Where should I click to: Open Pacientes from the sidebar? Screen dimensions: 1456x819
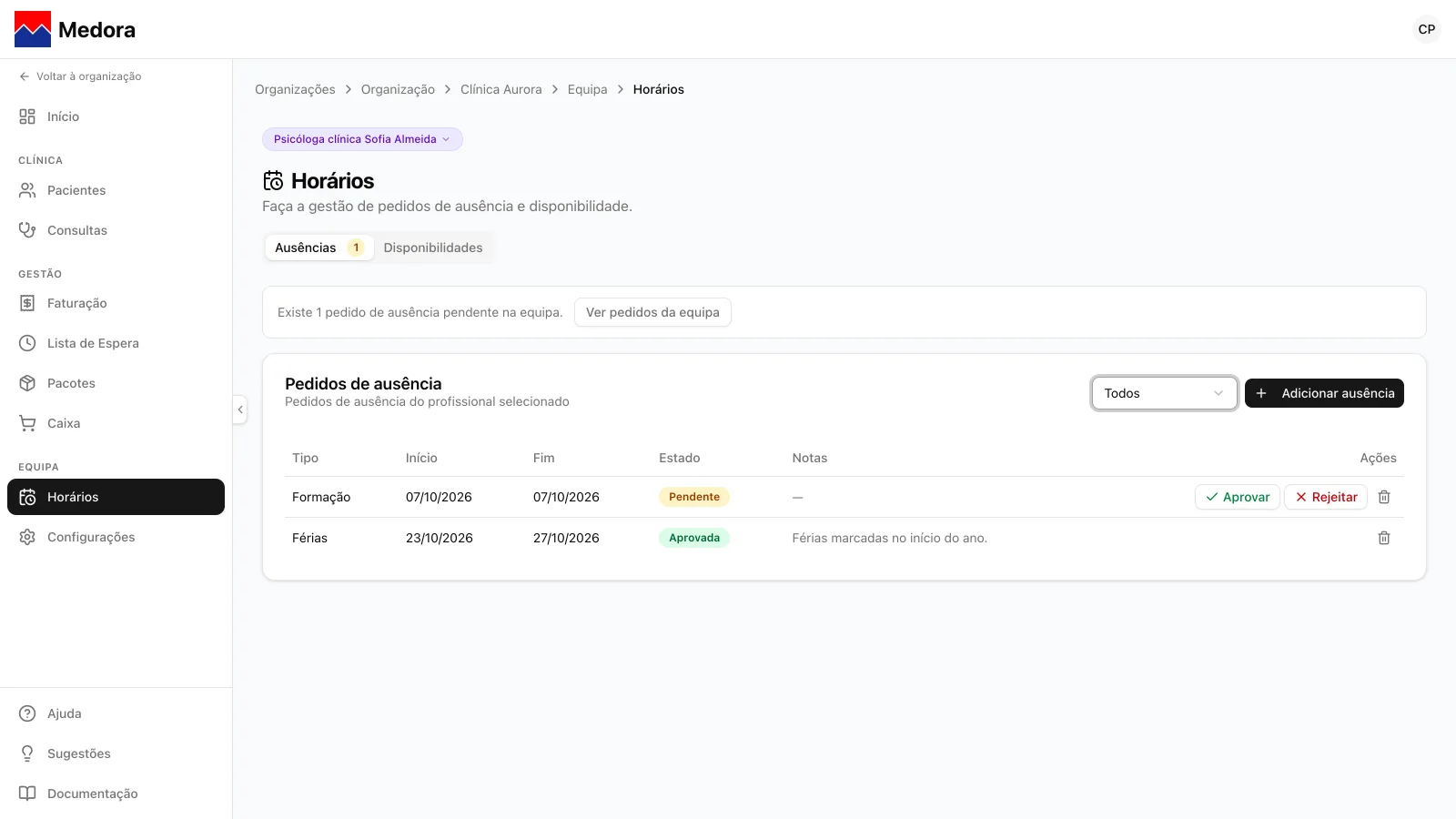(x=116, y=190)
